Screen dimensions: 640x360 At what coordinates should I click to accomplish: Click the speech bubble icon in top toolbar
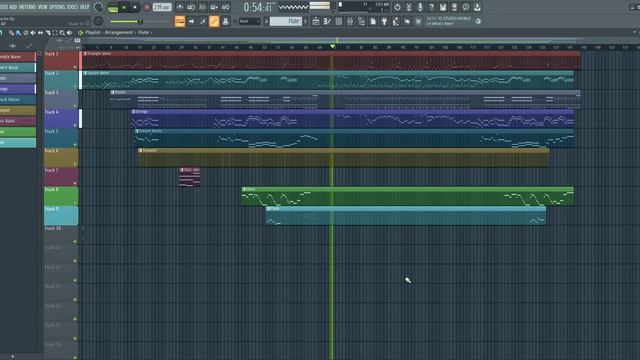[x=466, y=7]
